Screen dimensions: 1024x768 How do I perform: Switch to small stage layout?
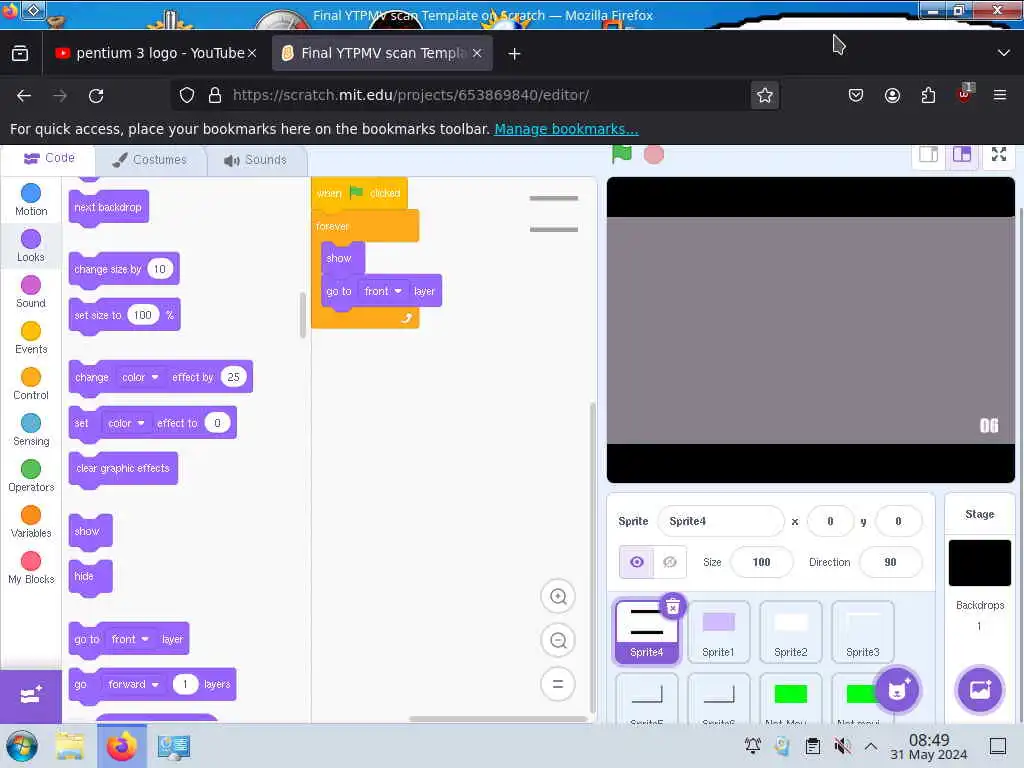pos(928,155)
